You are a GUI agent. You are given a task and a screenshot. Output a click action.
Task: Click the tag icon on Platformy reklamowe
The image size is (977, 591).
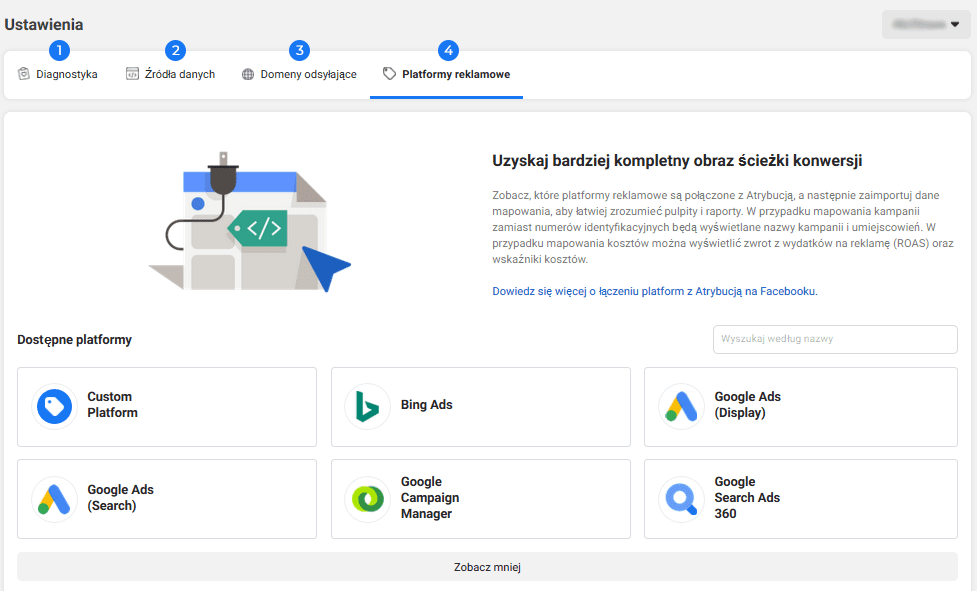pos(389,73)
